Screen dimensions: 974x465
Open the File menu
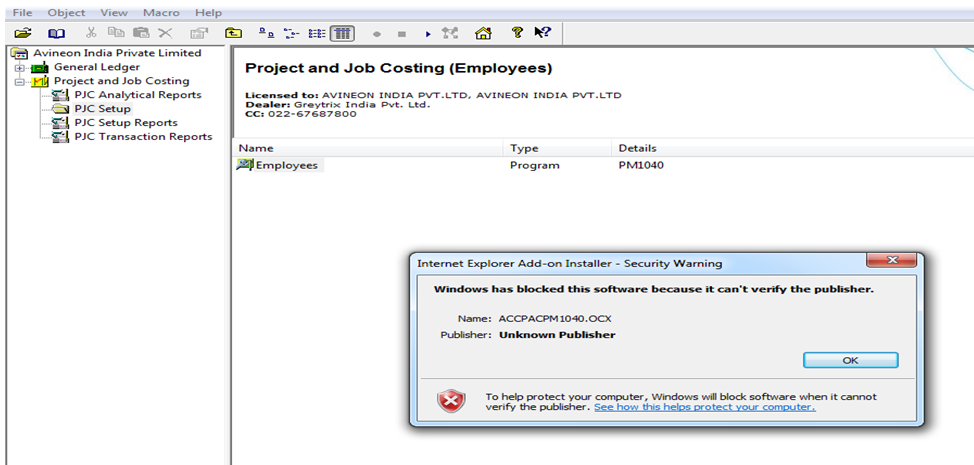[x=23, y=12]
